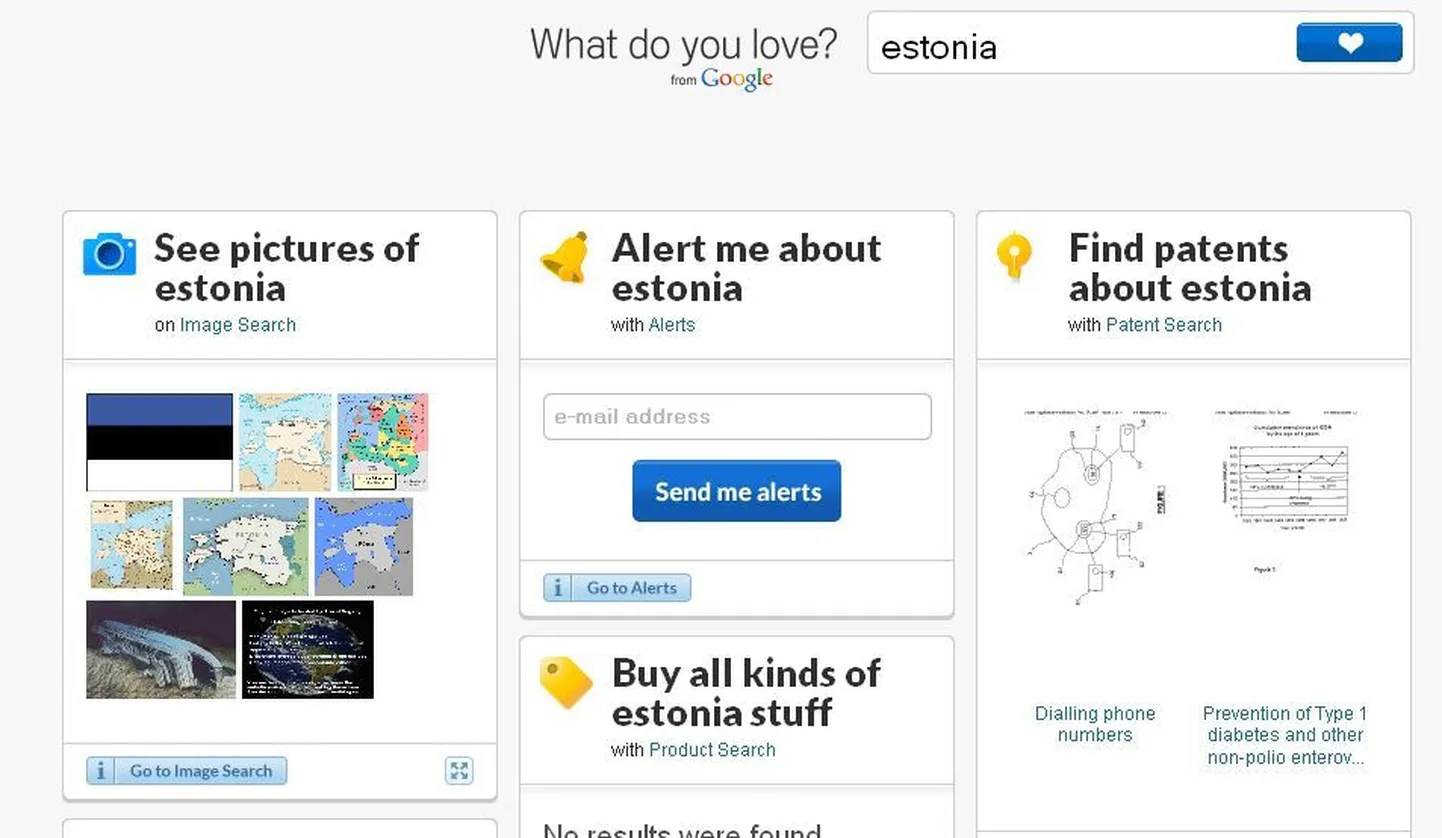Open the Image Search link
Screen dimensions: 1442x838
[x=238, y=325]
